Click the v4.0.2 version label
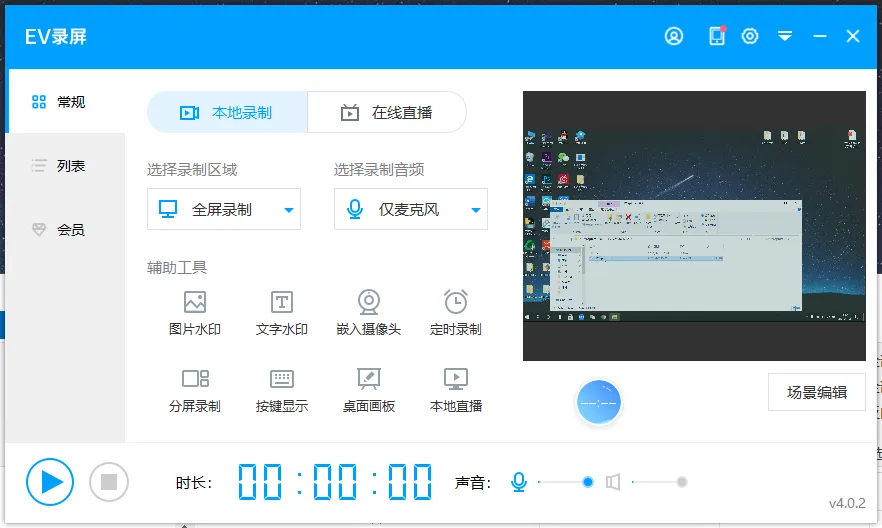The height and width of the screenshot is (528, 882). [x=847, y=503]
